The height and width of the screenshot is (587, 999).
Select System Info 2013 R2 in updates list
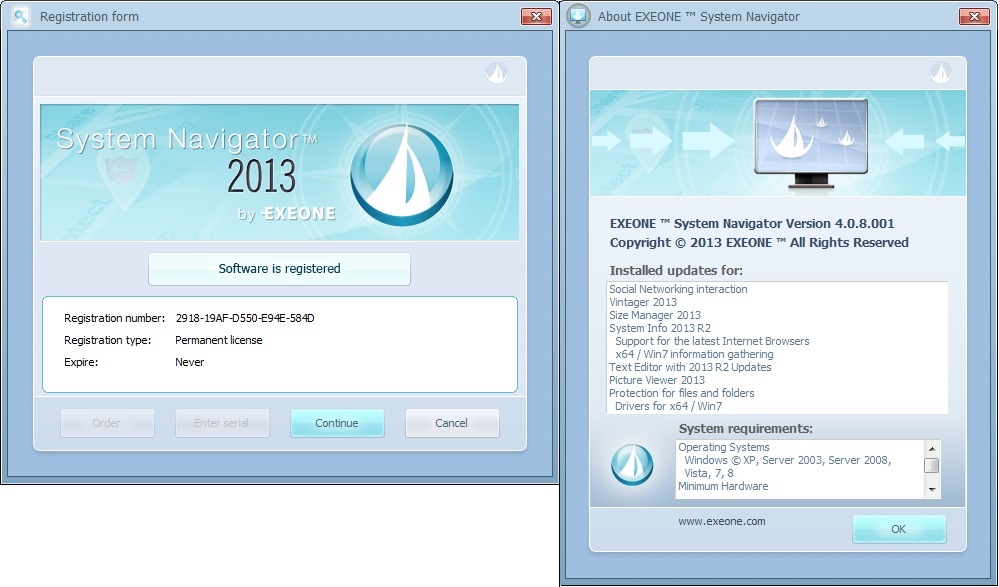point(660,328)
